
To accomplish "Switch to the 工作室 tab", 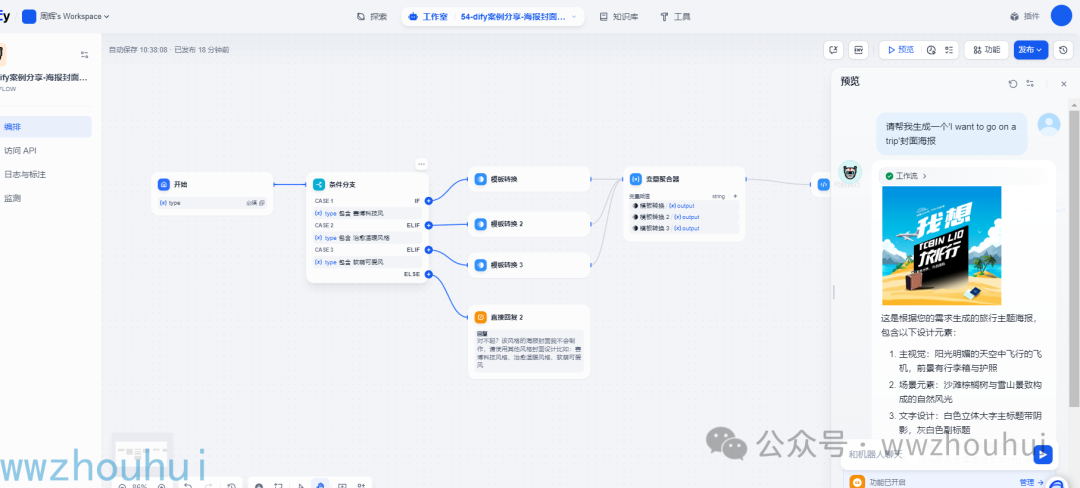I will (x=428, y=17).
